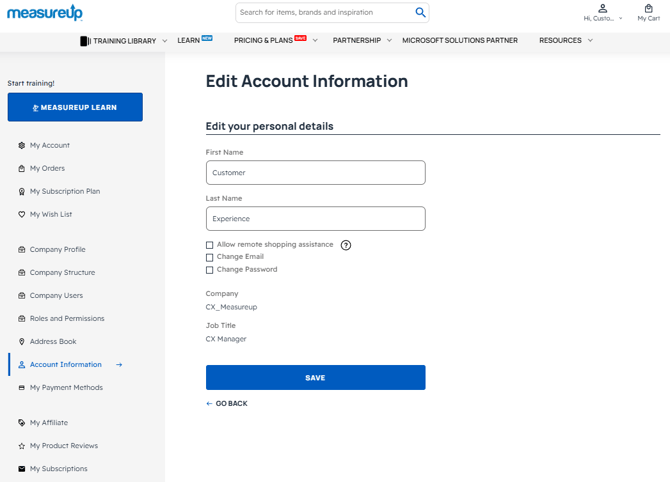Click the help icon beside remote shopping assistance
Screen dimensions: 670x482
pyautogui.click(x=346, y=245)
